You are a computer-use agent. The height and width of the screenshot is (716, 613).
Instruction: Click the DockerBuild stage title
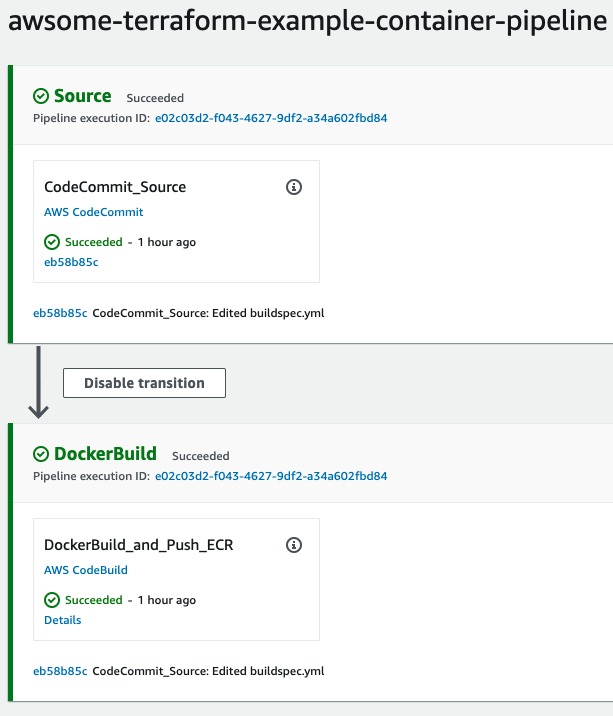coord(106,454)
